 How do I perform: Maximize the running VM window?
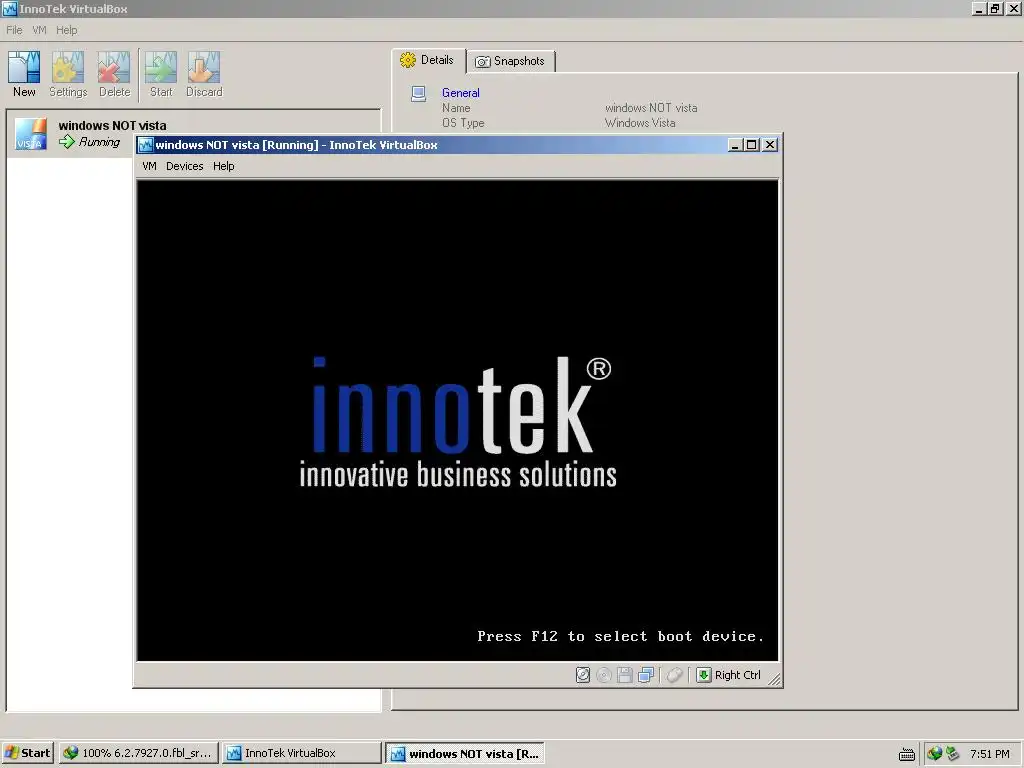[752, 145]
